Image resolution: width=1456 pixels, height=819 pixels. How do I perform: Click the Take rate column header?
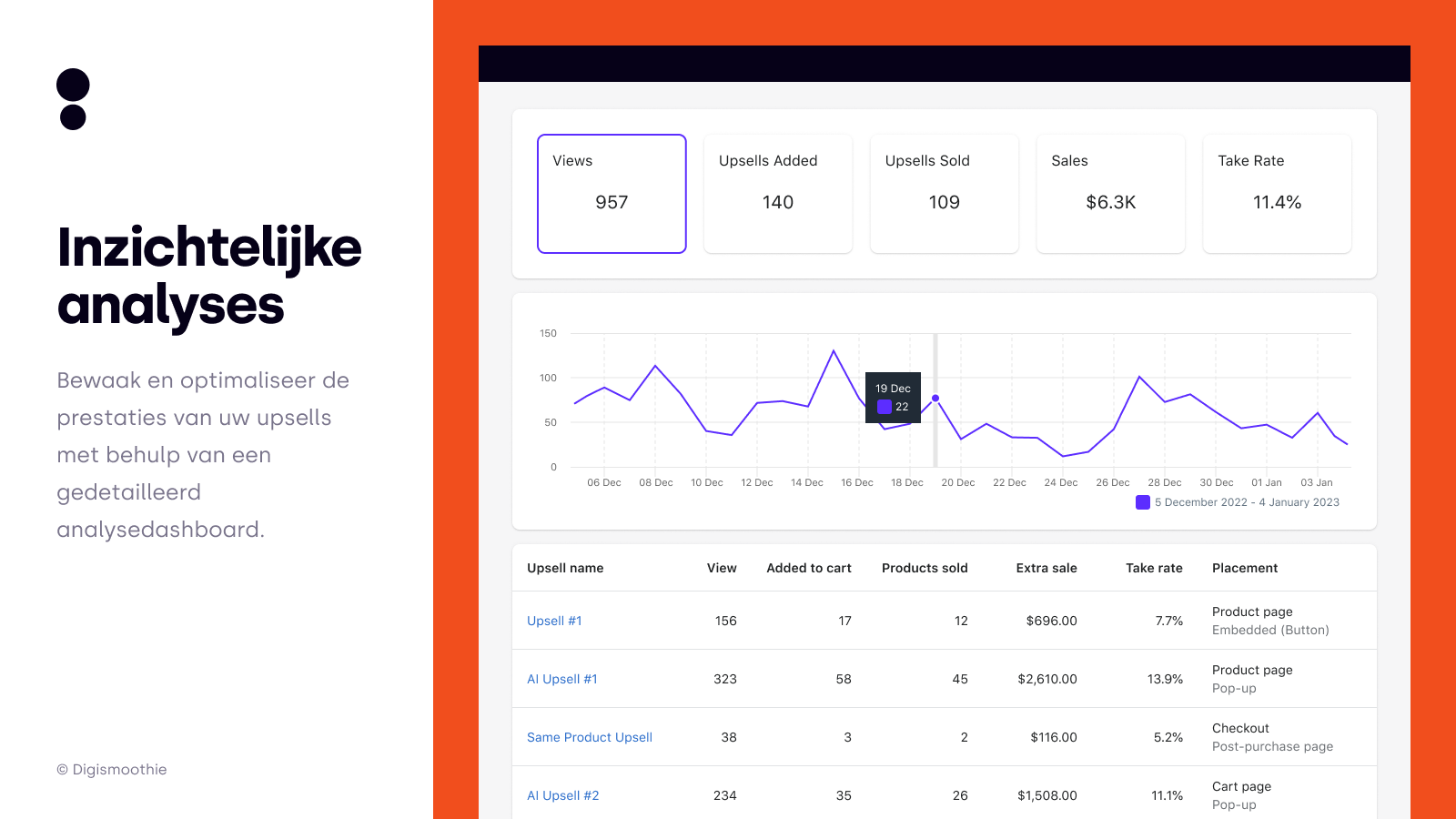click(x=1154, y=568)
